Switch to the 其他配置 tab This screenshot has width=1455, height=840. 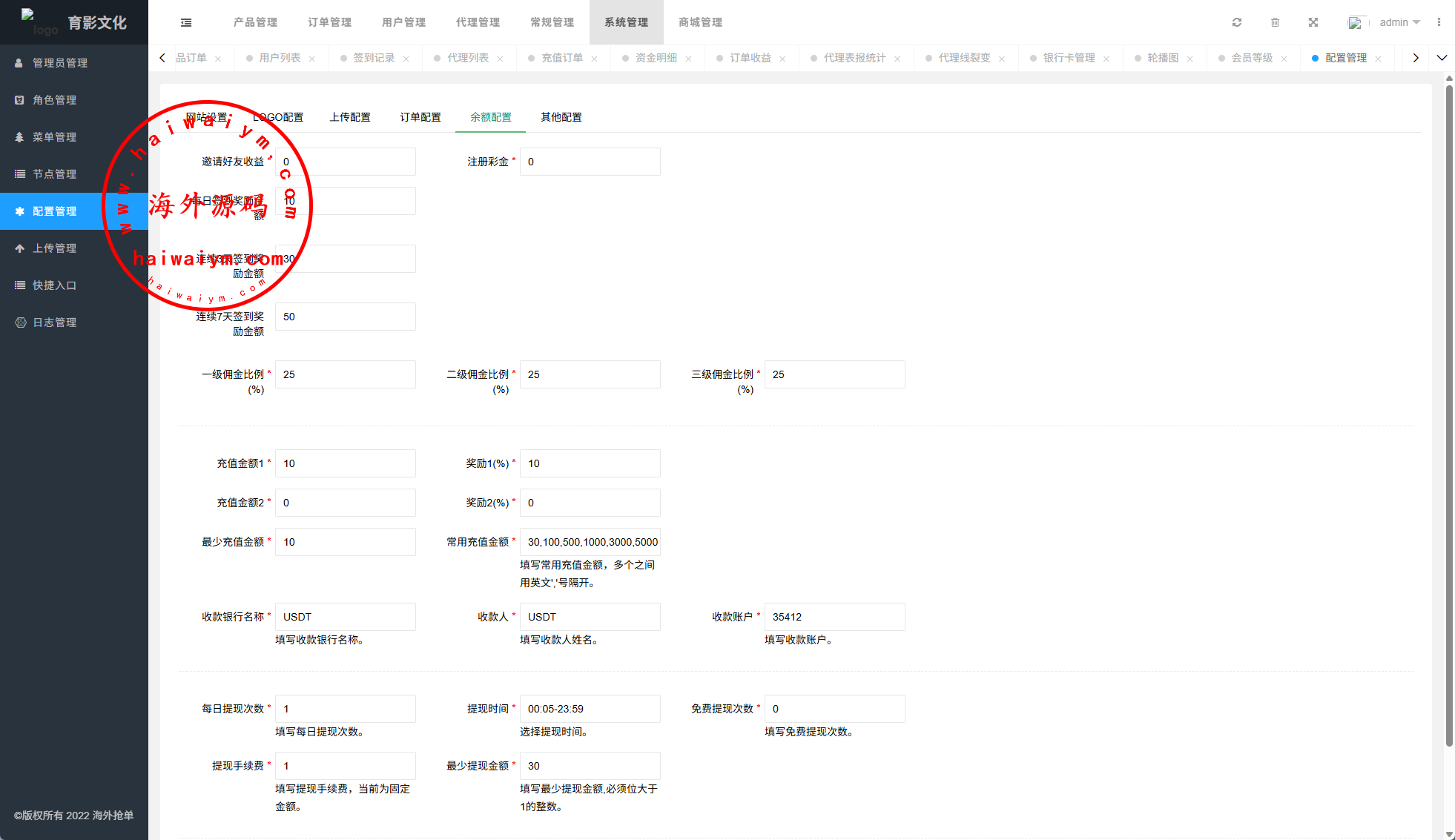[561, 117]
